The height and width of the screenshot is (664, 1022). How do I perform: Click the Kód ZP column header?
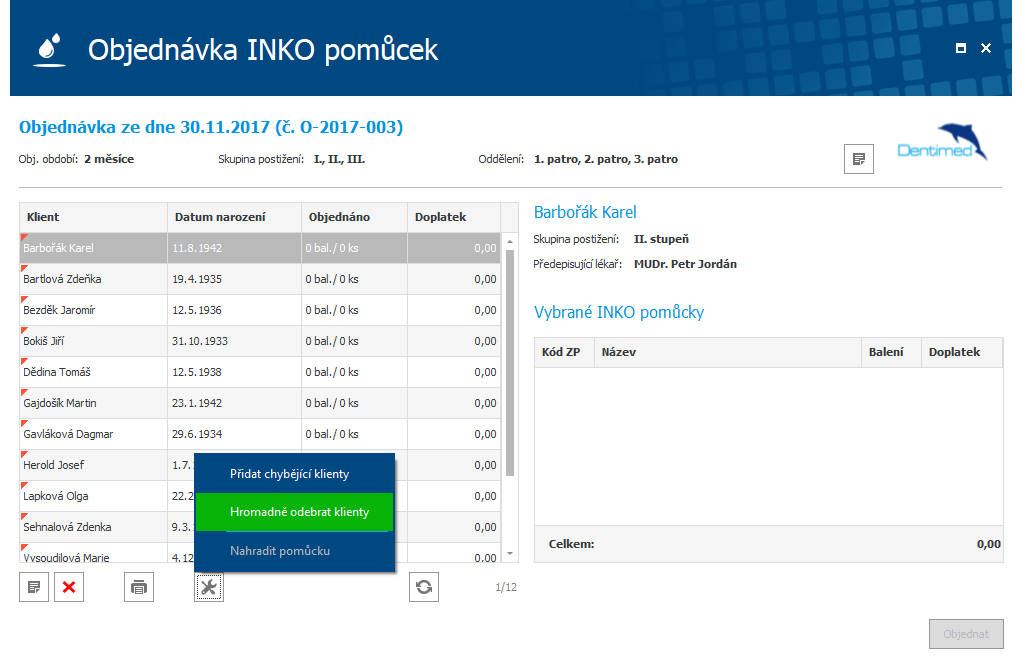click(564, 352)
